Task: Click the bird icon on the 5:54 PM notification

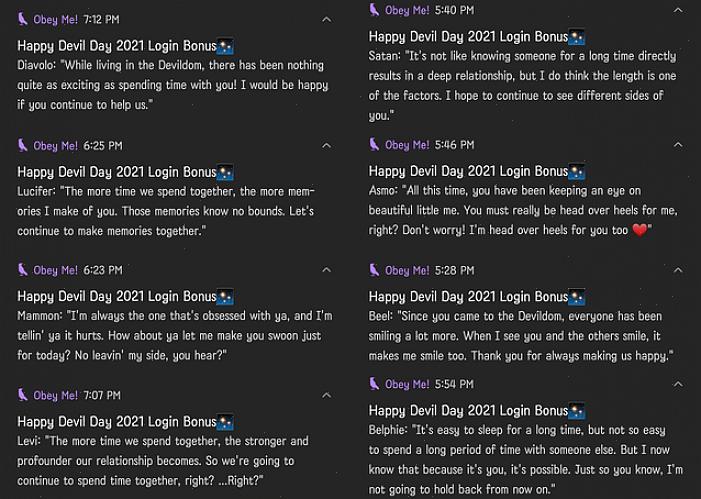Action: [374, 384]
